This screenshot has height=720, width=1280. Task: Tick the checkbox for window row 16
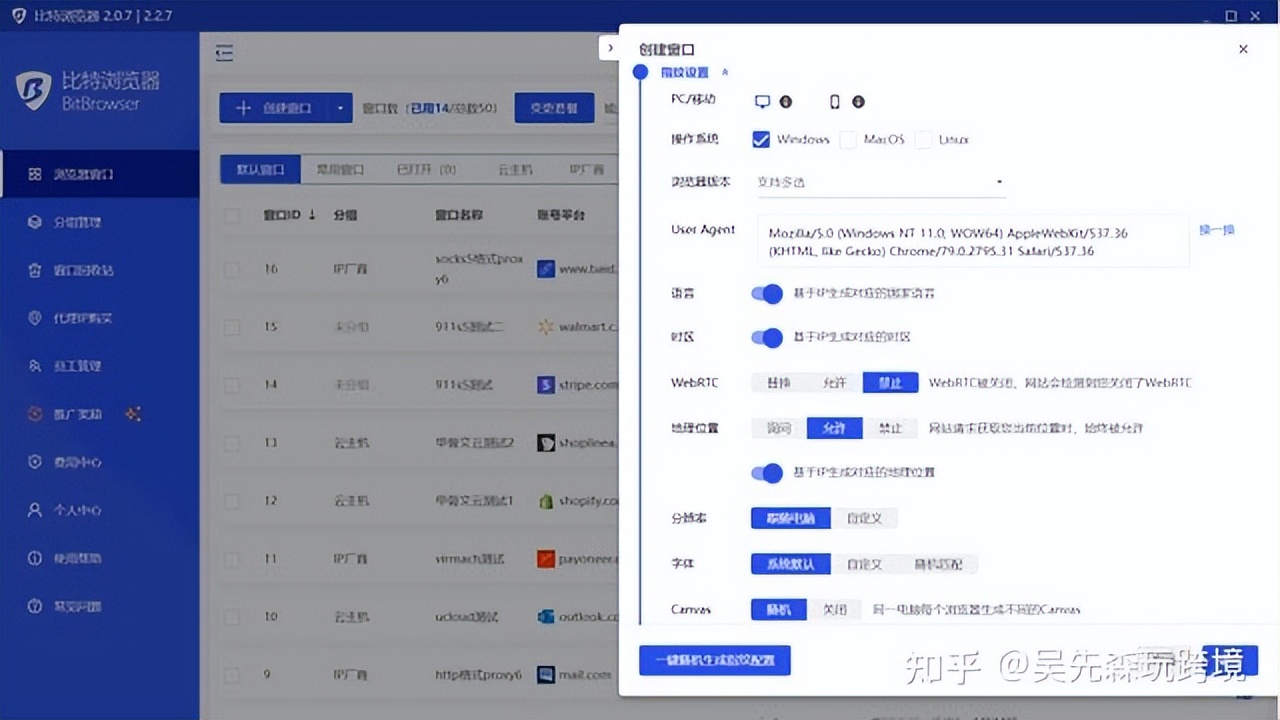coord(232,269)
